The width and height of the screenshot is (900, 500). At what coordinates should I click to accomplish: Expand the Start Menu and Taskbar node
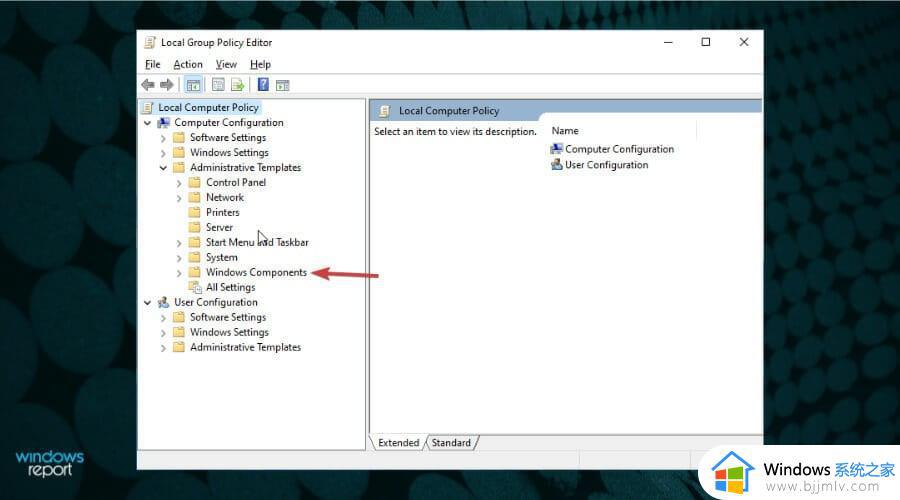pos(179,243)
